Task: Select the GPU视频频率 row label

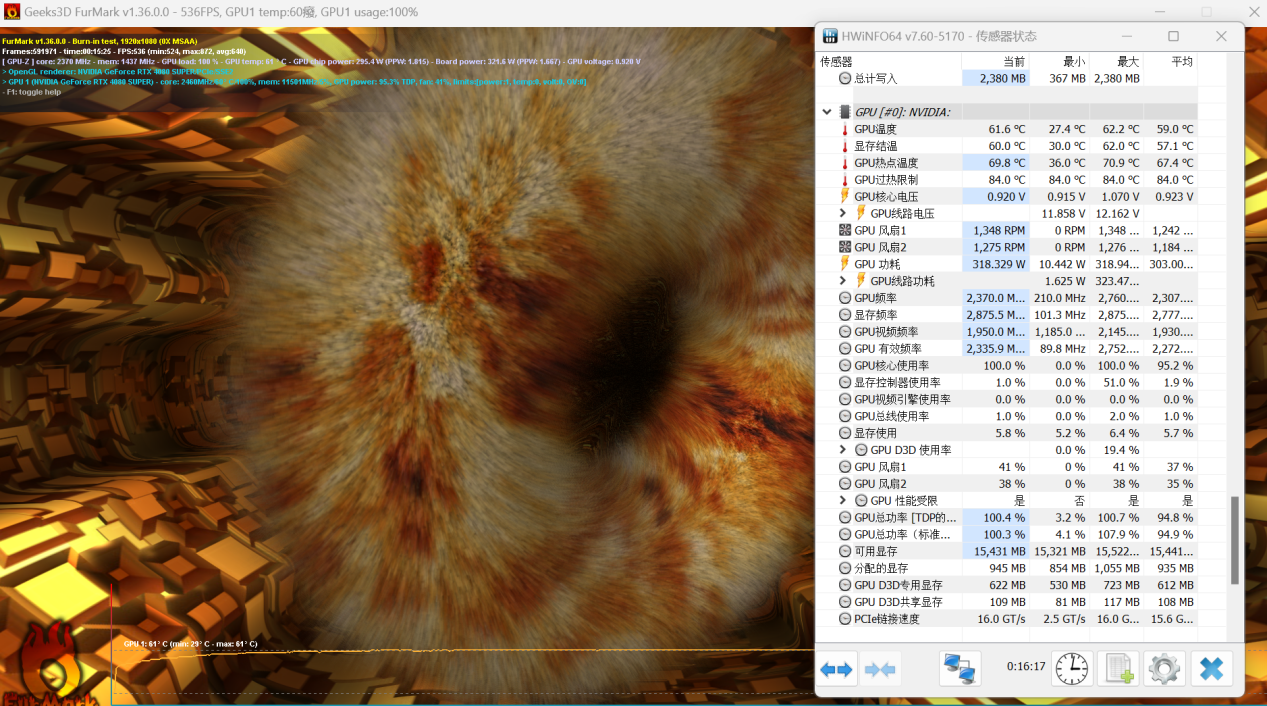Action: click(886, 332)
